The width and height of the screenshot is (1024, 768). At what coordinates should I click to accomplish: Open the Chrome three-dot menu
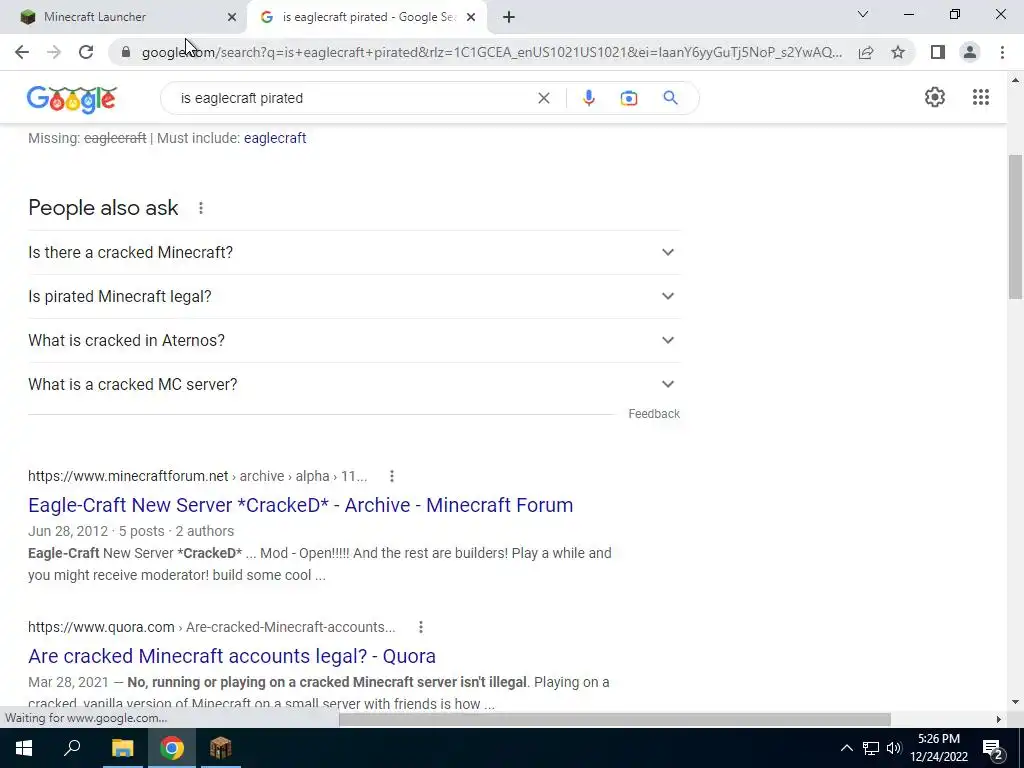(1002, 52)
